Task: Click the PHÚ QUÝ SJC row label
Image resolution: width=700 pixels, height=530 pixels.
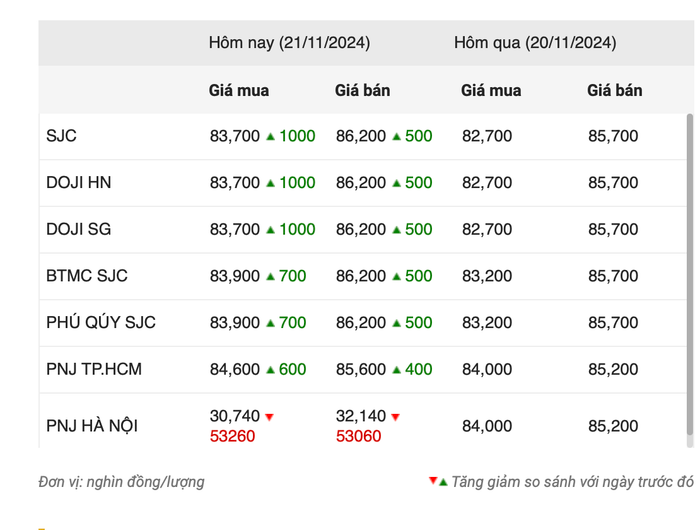Action: point(101,322)
